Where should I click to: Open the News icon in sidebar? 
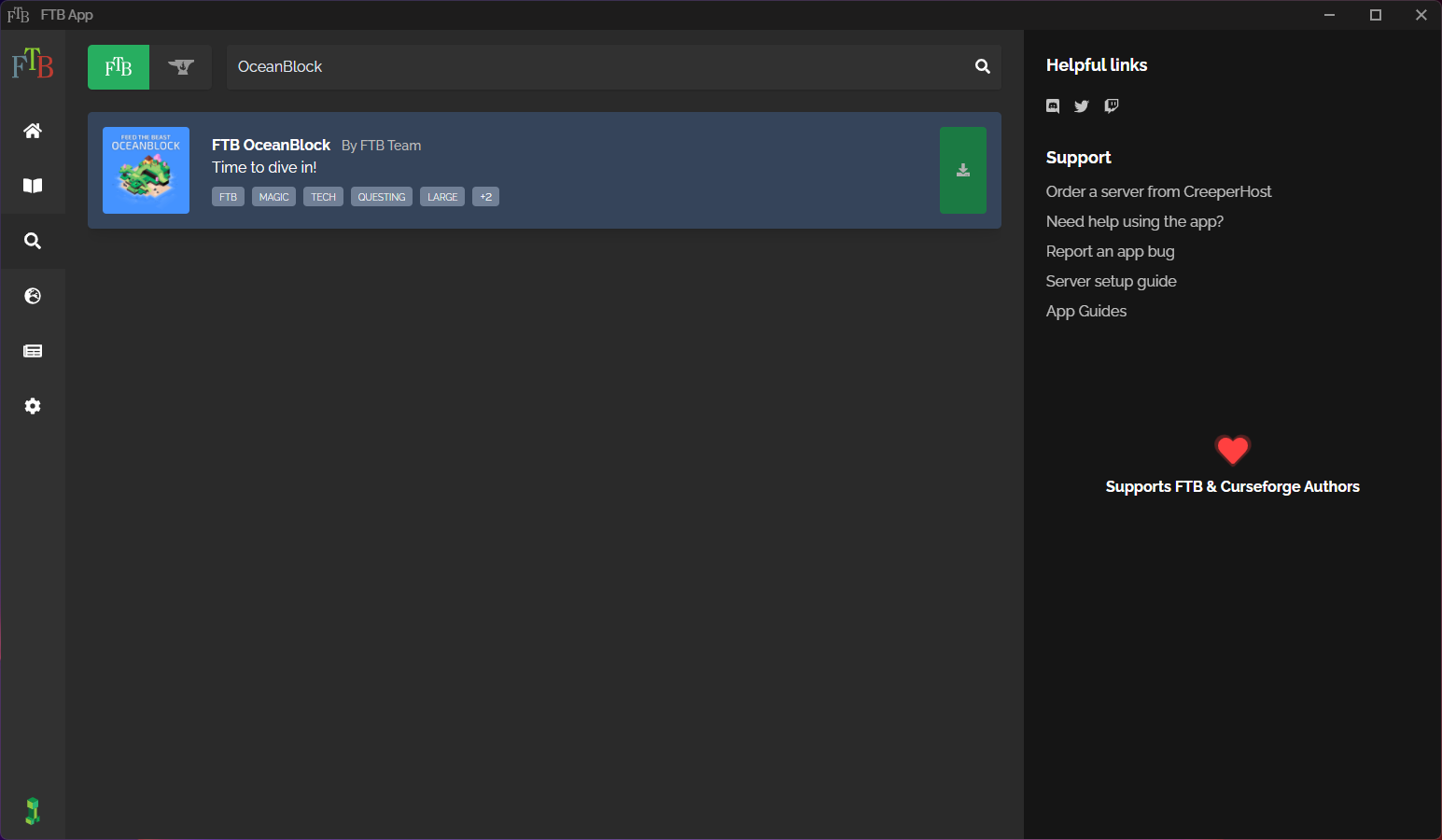[33, 351]
